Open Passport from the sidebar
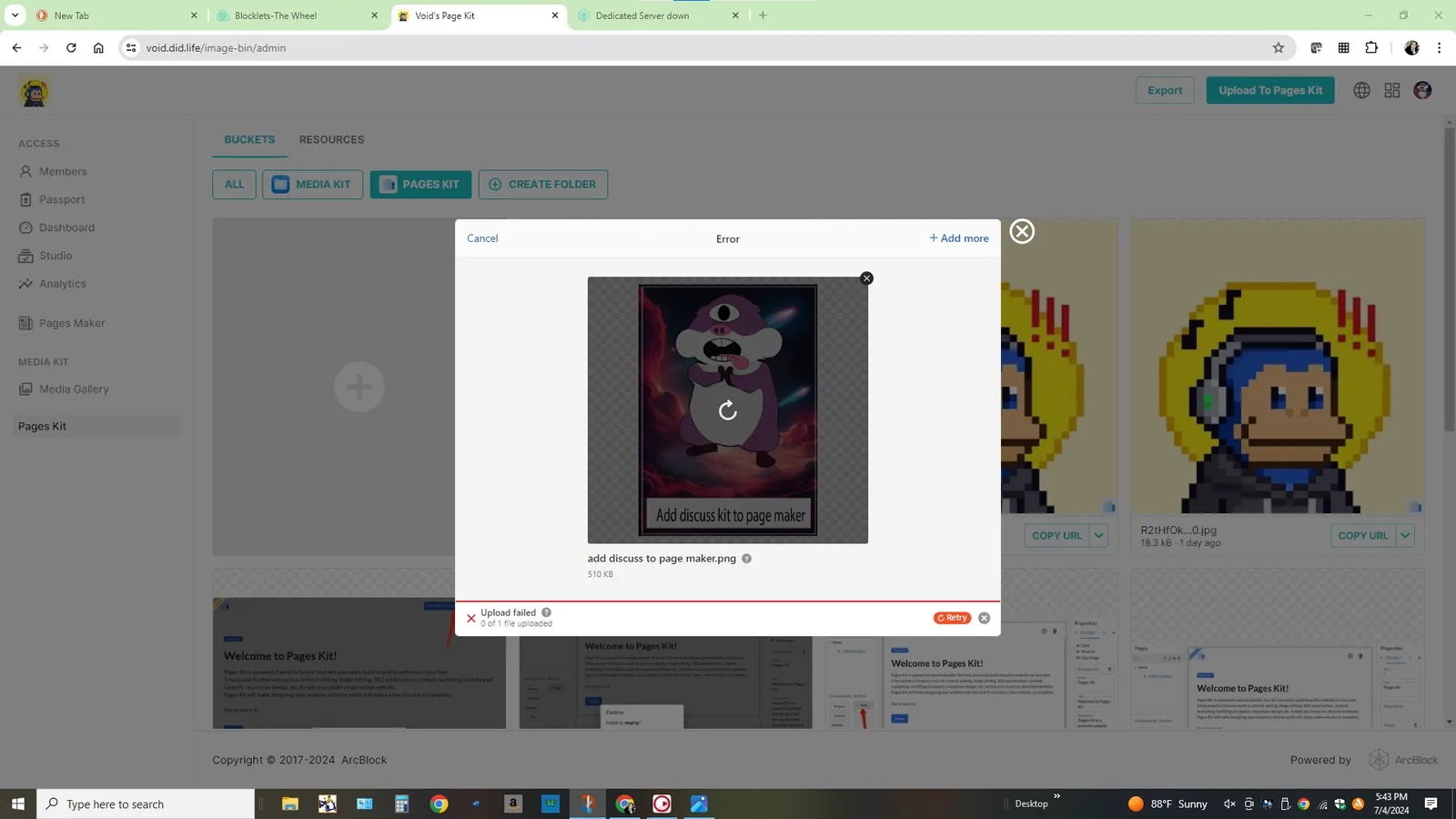The image size is (1456, 819). [62, 199]
